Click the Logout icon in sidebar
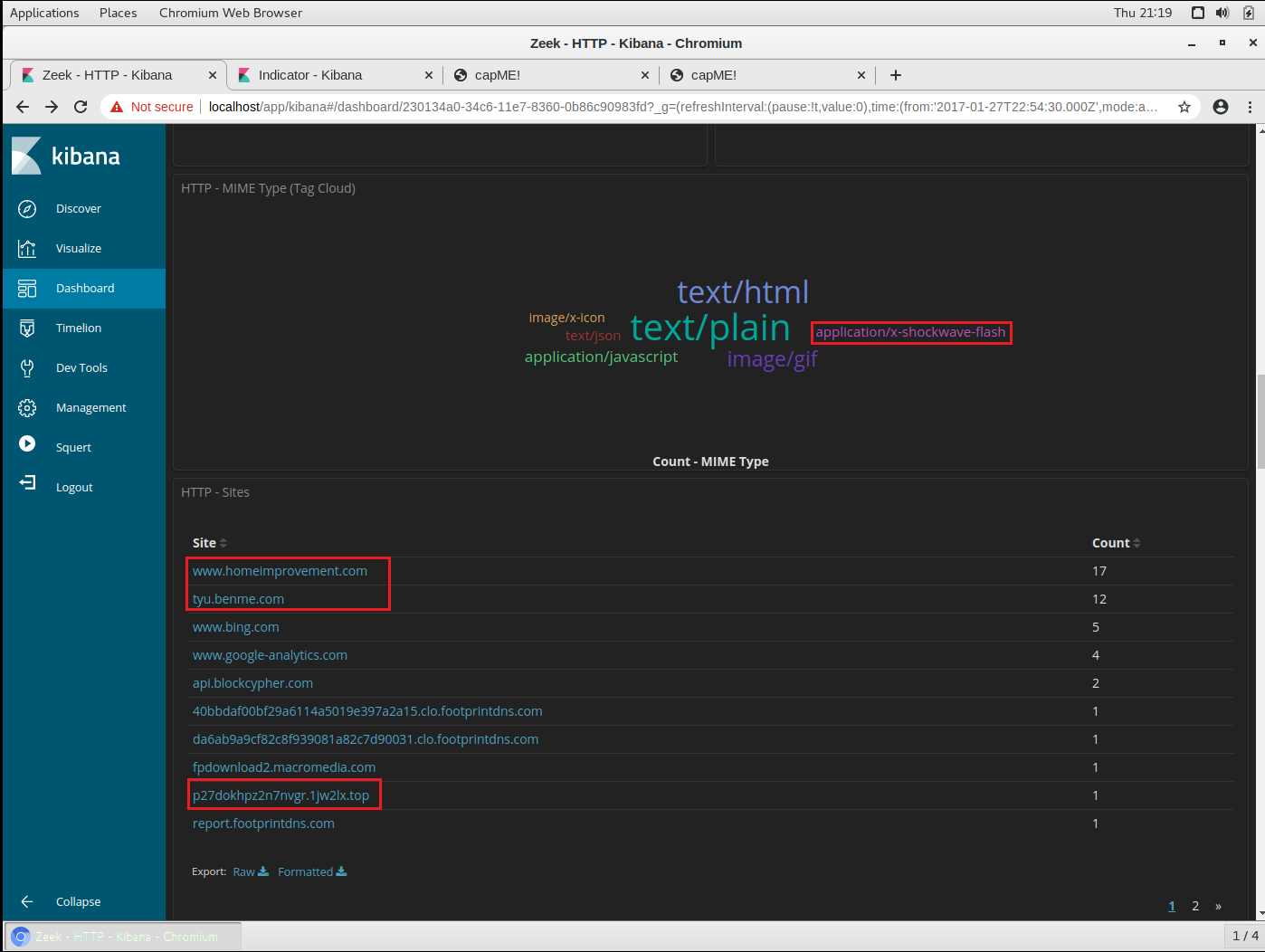The height and width of the screenshot is (952, 1265). [x=27, y=483]
